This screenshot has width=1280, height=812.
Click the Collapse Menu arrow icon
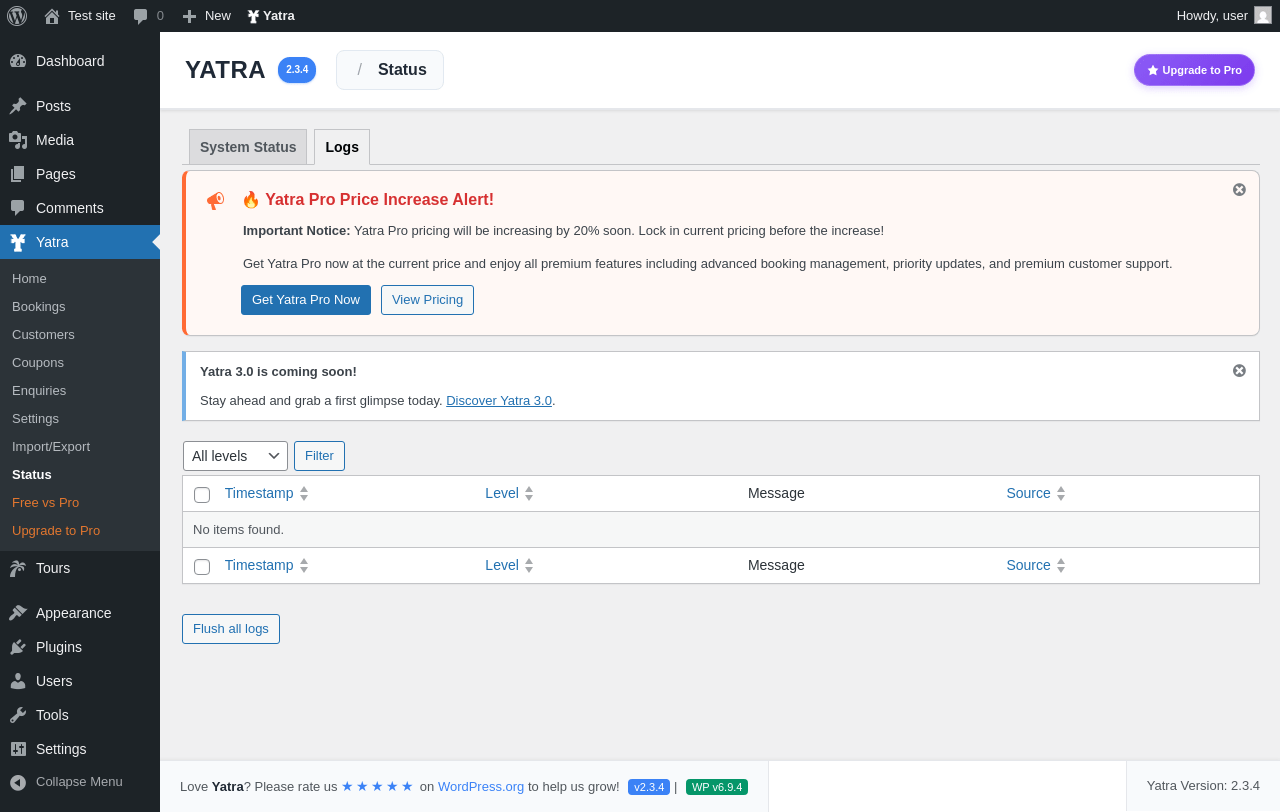(x=18, y=782)
